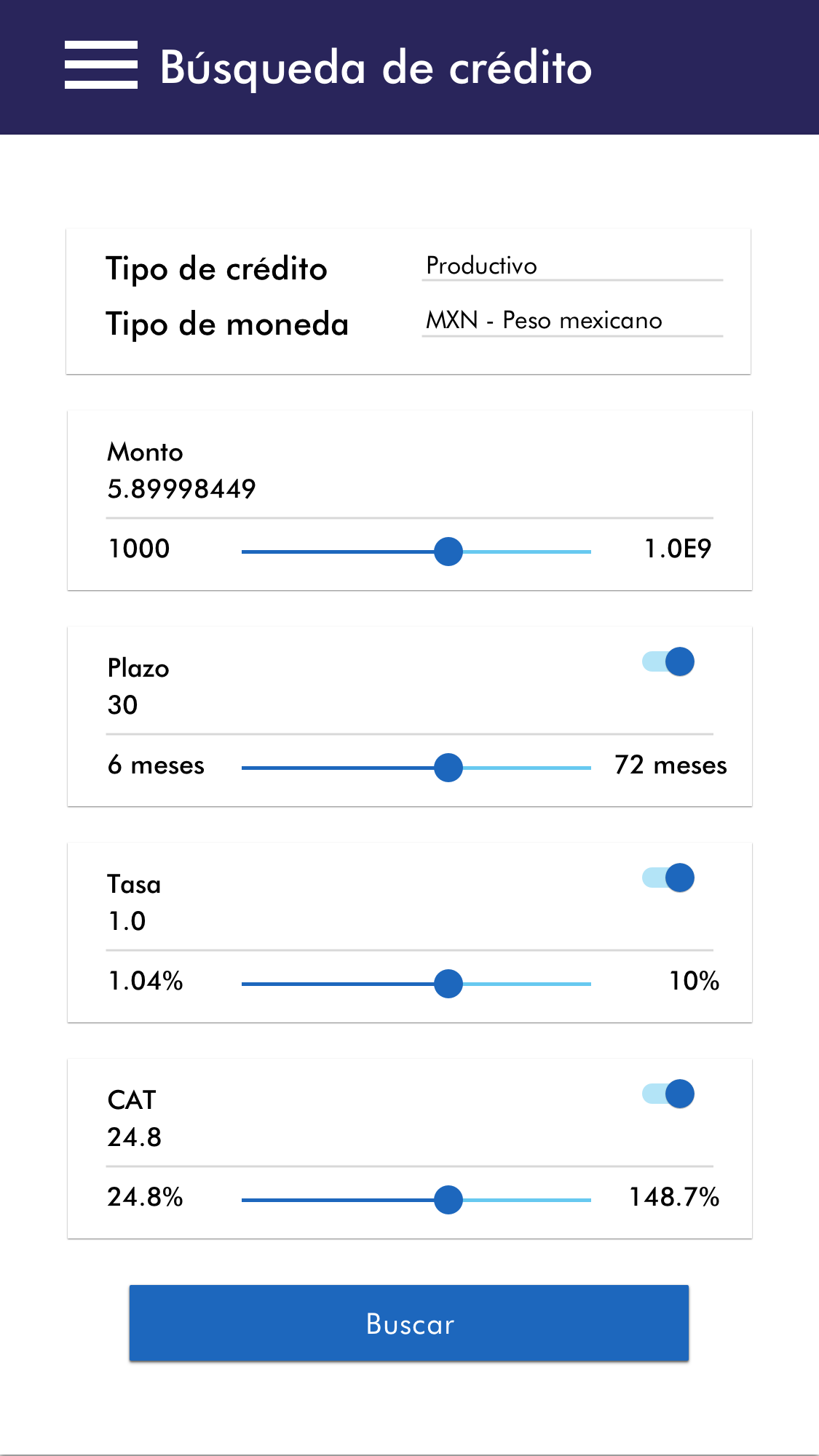The height and width of the screenshot is (1456, 819).
Task: Click the Plazo months slider handle
Action: tap(448, 768)
